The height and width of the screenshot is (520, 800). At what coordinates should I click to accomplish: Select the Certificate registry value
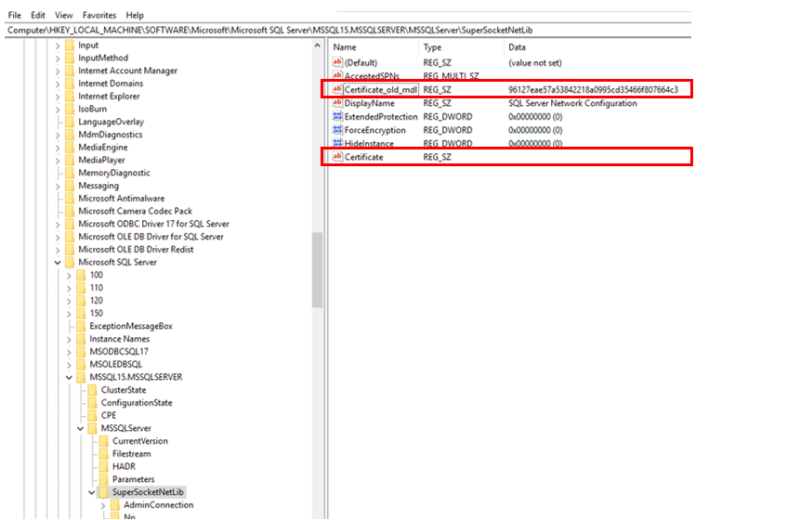[x=365, y=157]
